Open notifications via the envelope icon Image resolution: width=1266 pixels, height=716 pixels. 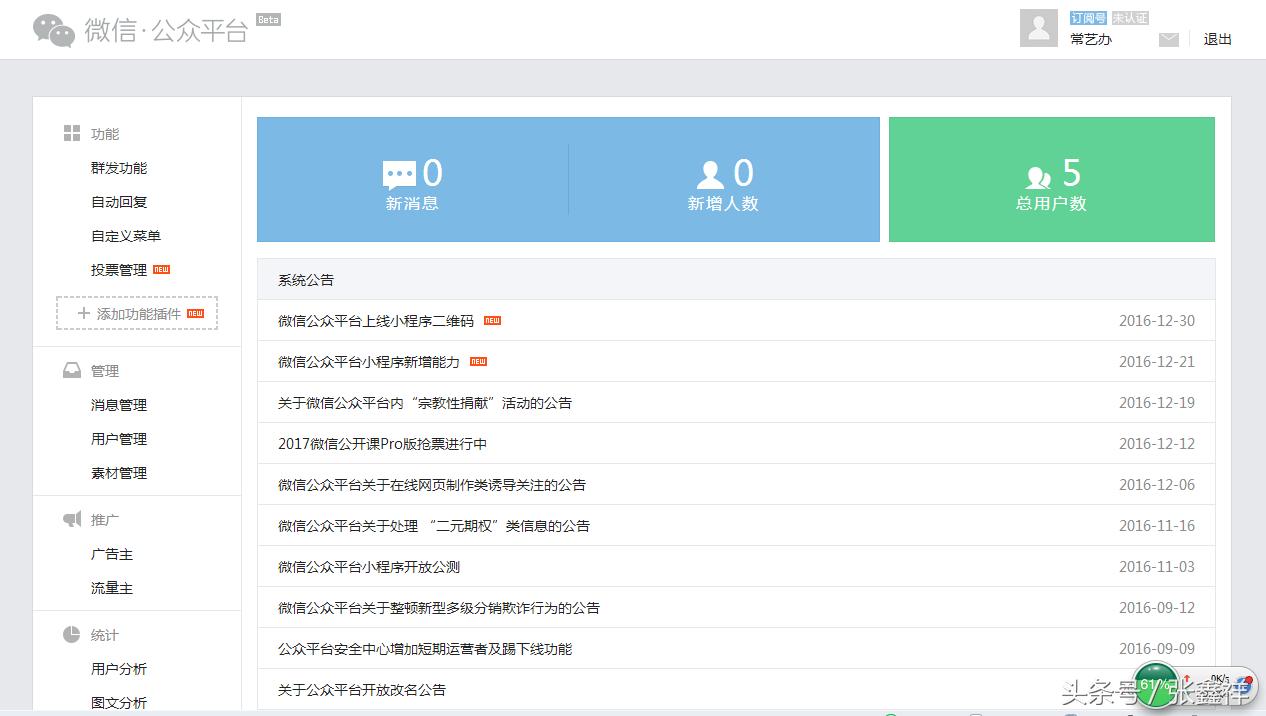1168,38
